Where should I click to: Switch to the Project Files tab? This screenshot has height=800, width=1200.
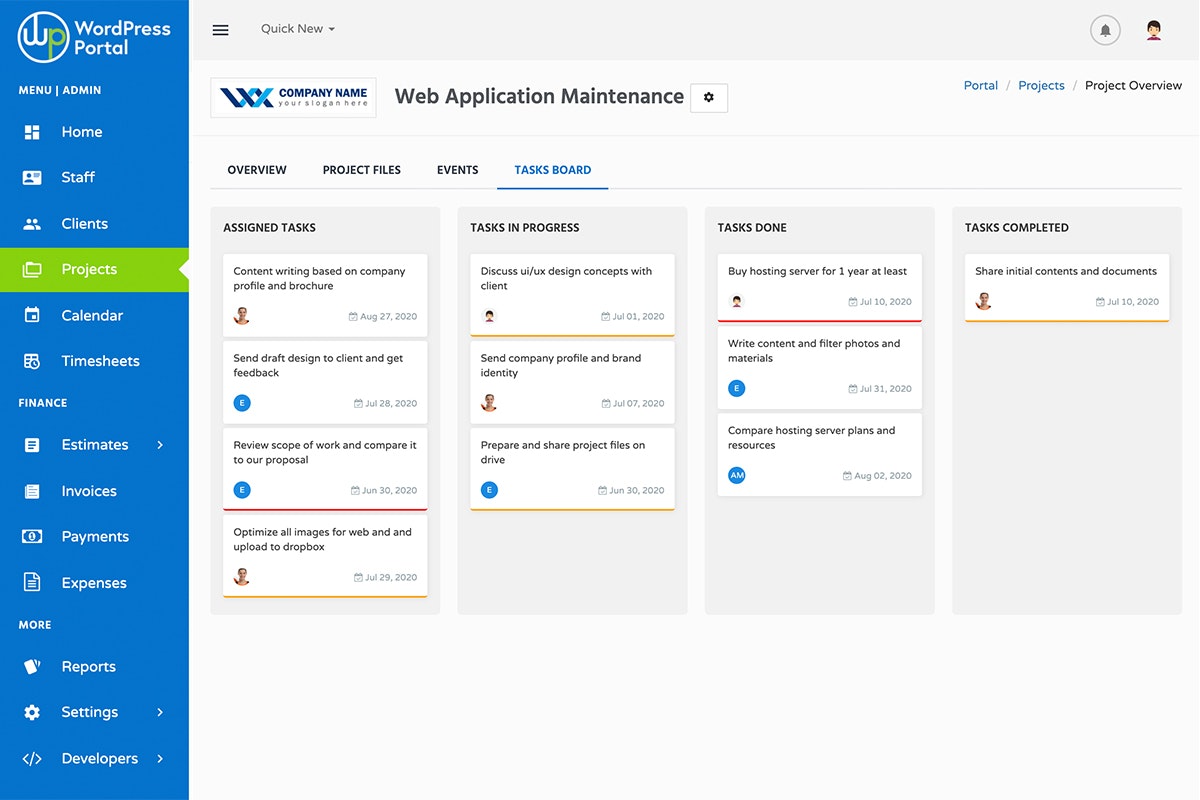click(x=362, y=170)
